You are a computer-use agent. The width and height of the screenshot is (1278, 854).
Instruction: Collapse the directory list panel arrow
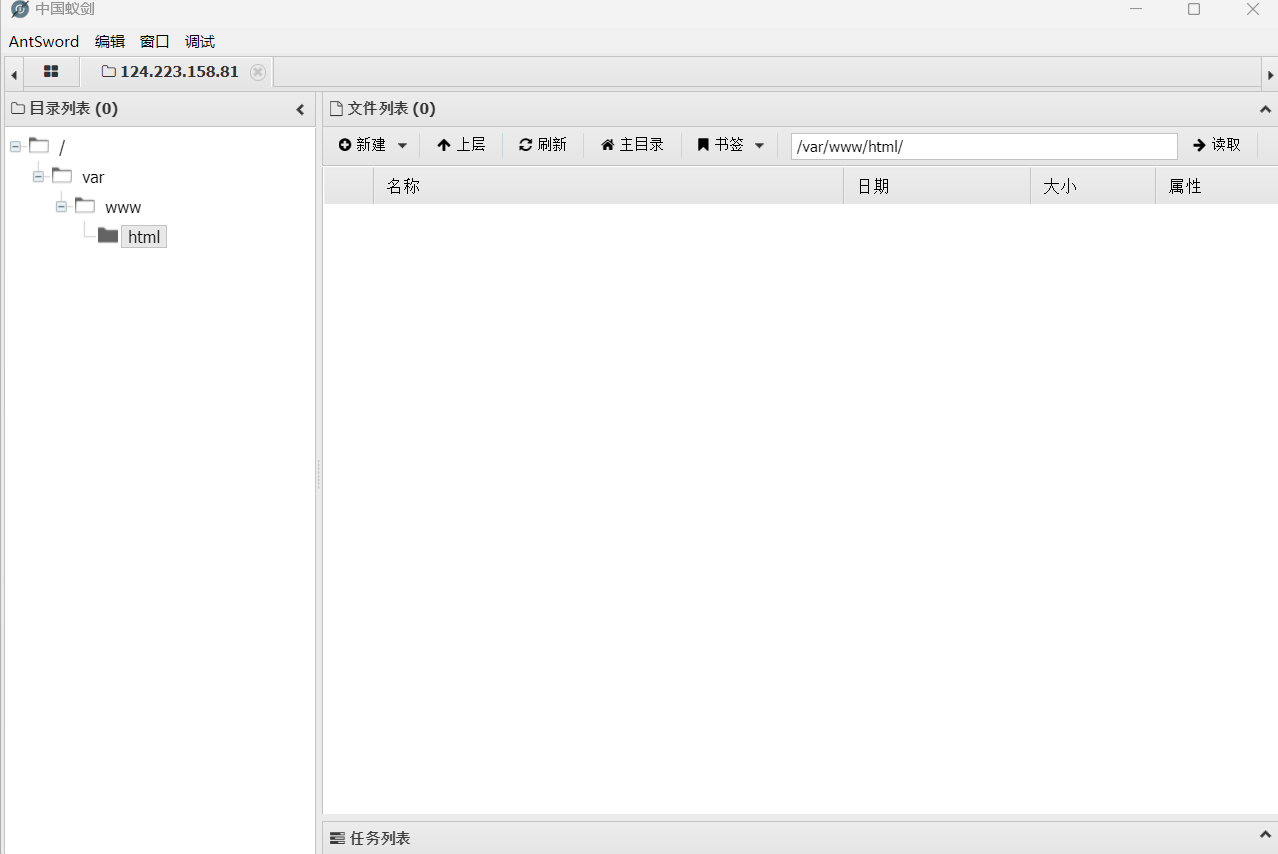point(300,110)
